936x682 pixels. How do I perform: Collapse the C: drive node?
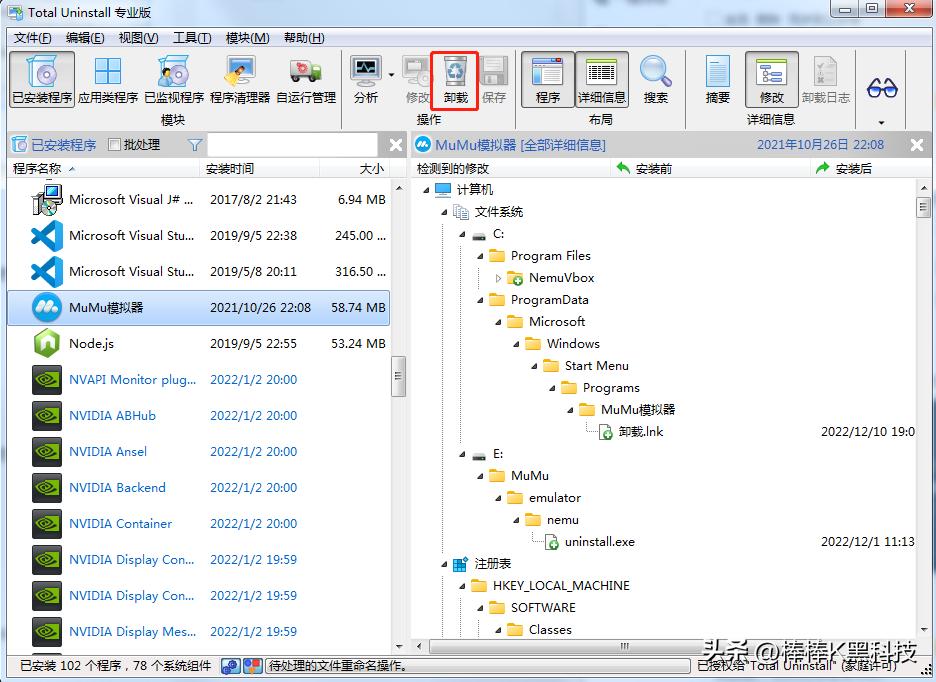(462, 234)
